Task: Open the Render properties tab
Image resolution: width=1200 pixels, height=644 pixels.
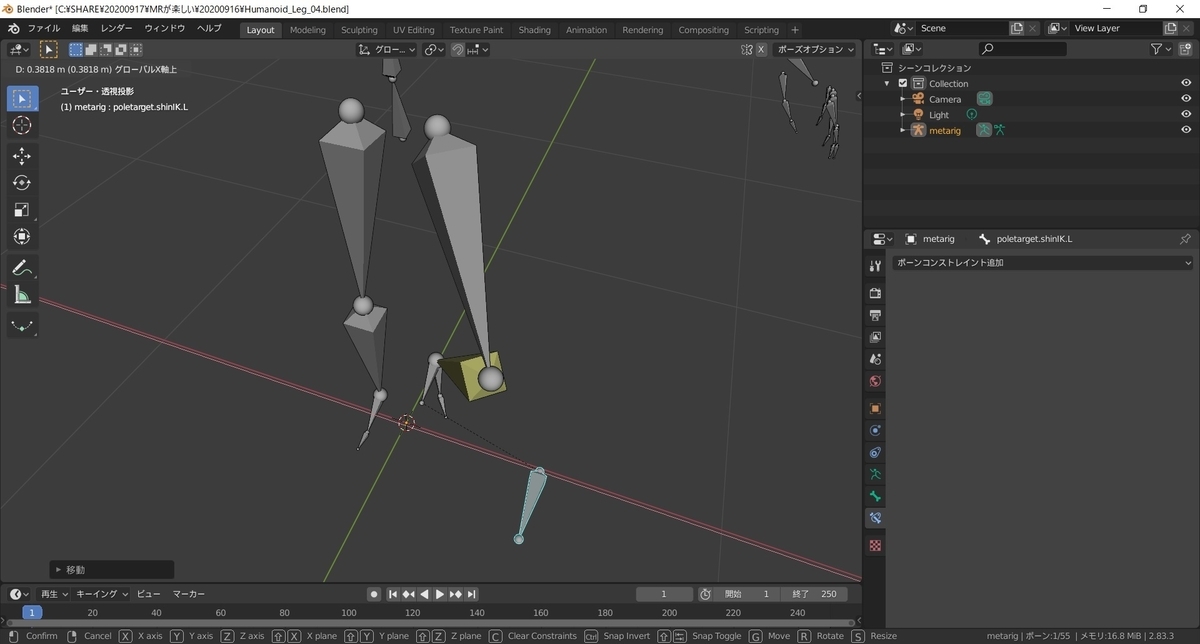Action: tap(875, 293)
